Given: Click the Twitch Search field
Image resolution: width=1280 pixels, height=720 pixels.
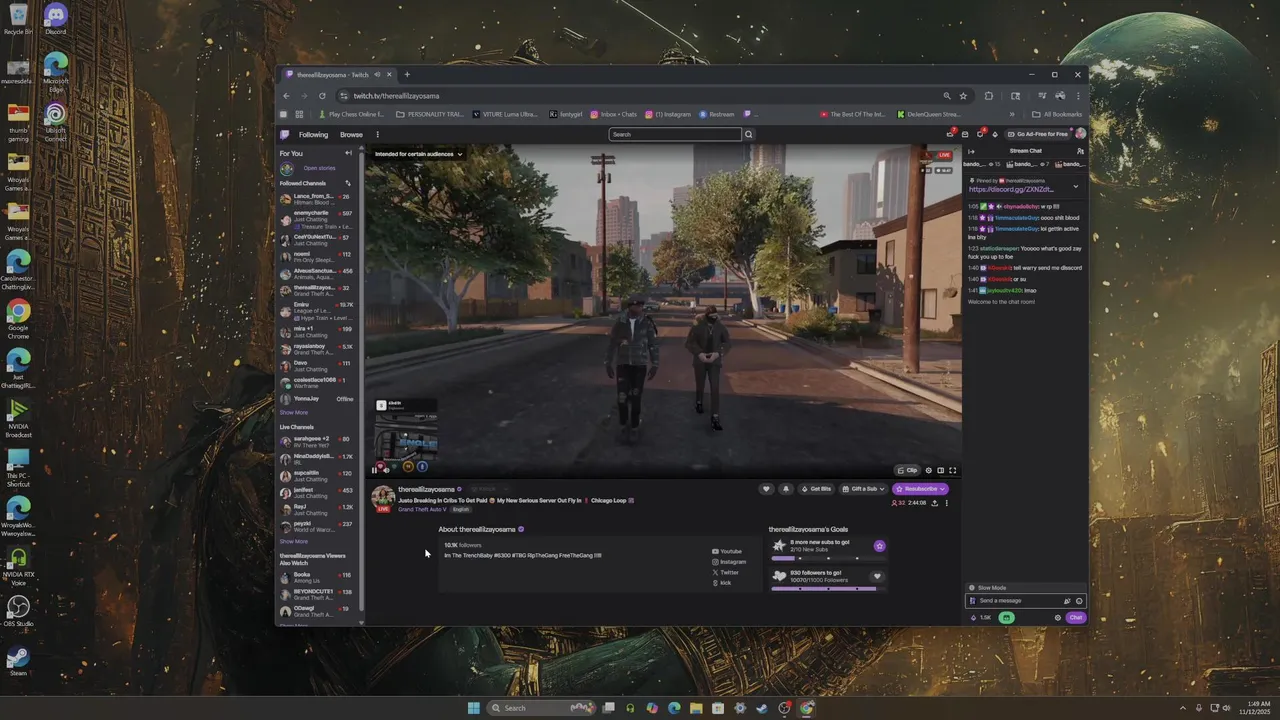Looking at the screenshot, I should 676,134.
